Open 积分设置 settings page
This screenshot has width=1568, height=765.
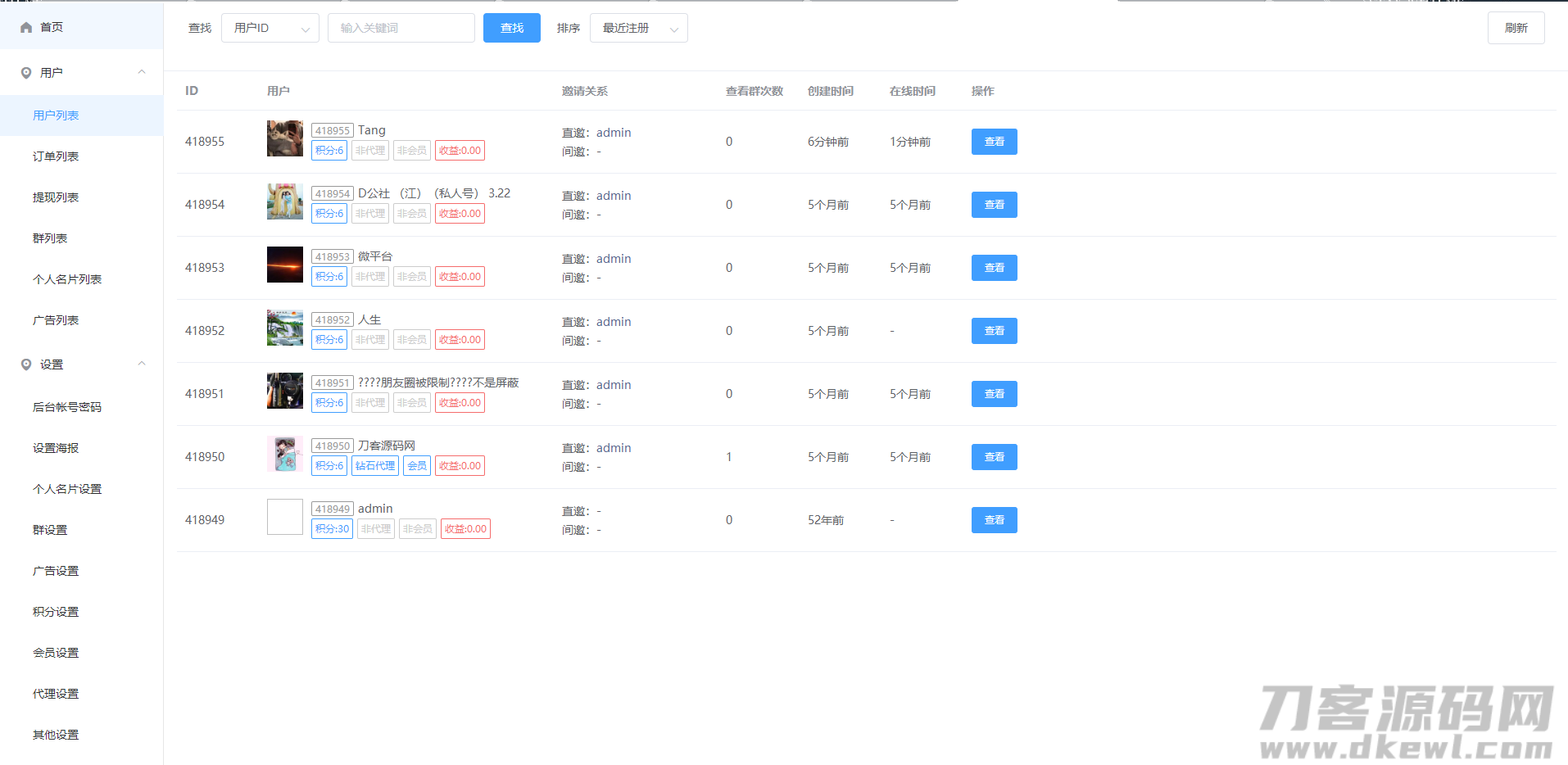56,612
